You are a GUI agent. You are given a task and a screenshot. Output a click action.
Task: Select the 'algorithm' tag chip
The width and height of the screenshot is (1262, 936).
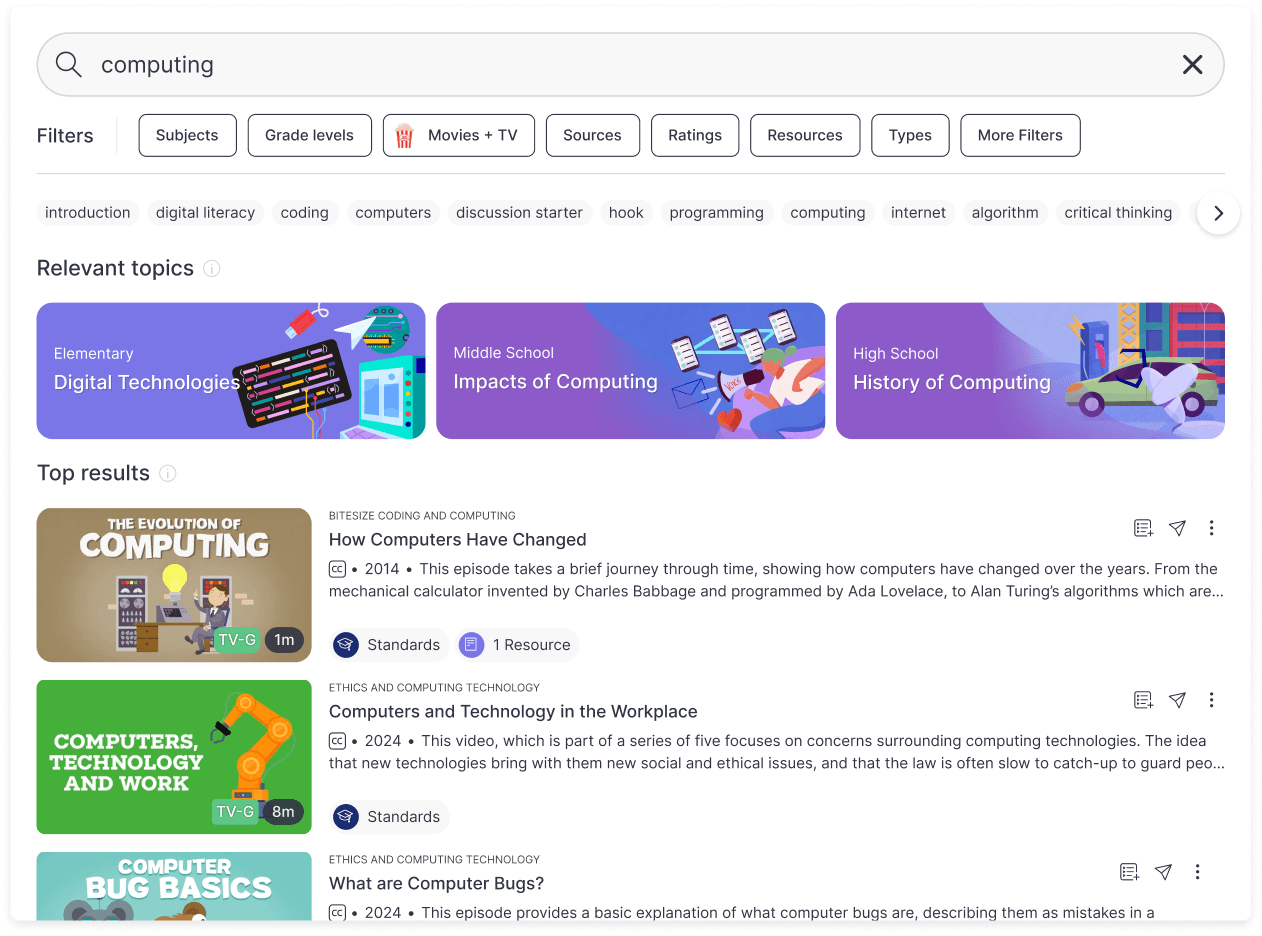click(1005, 213)
